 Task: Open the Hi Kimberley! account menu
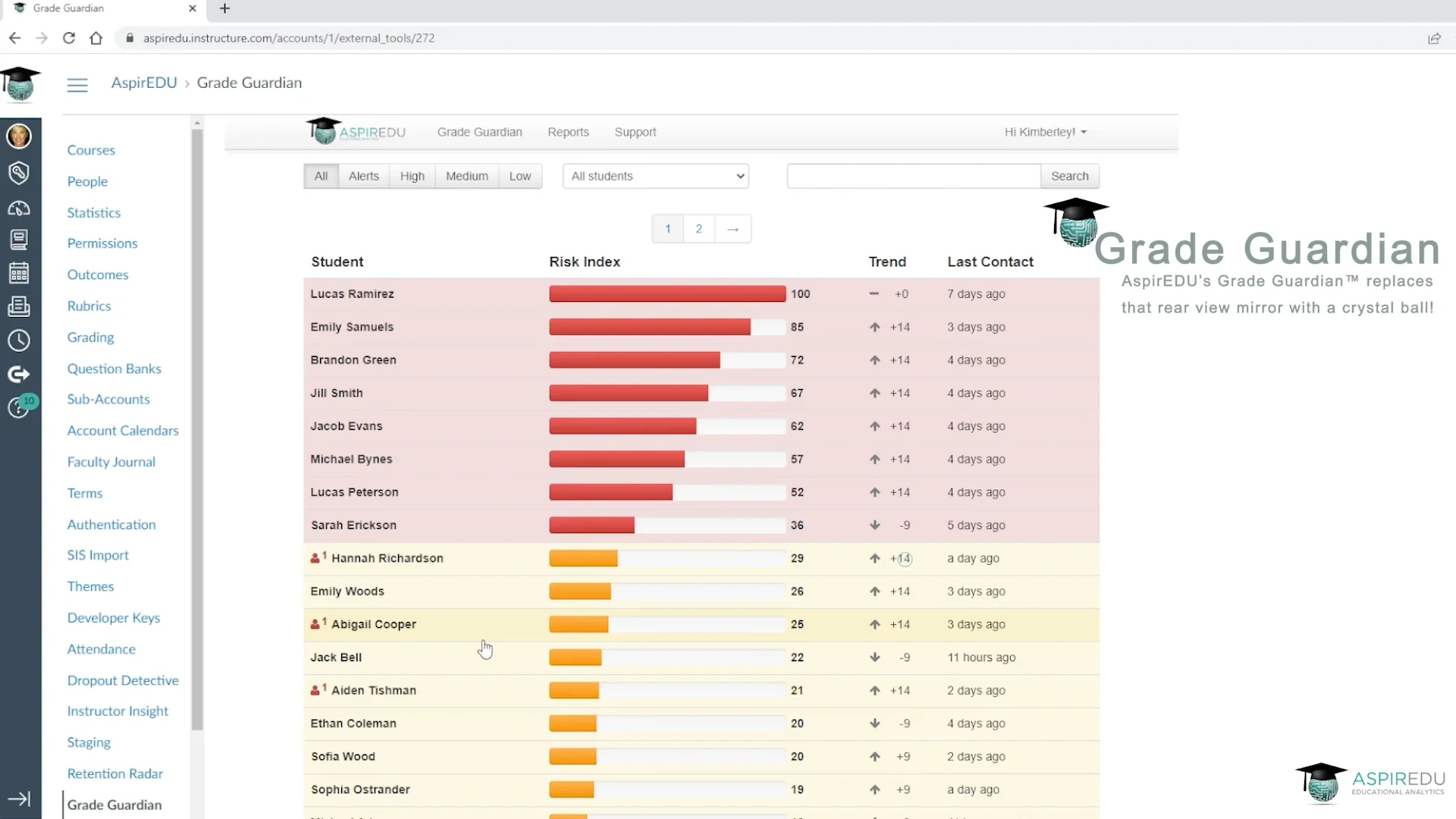[x=1044, y=132]
